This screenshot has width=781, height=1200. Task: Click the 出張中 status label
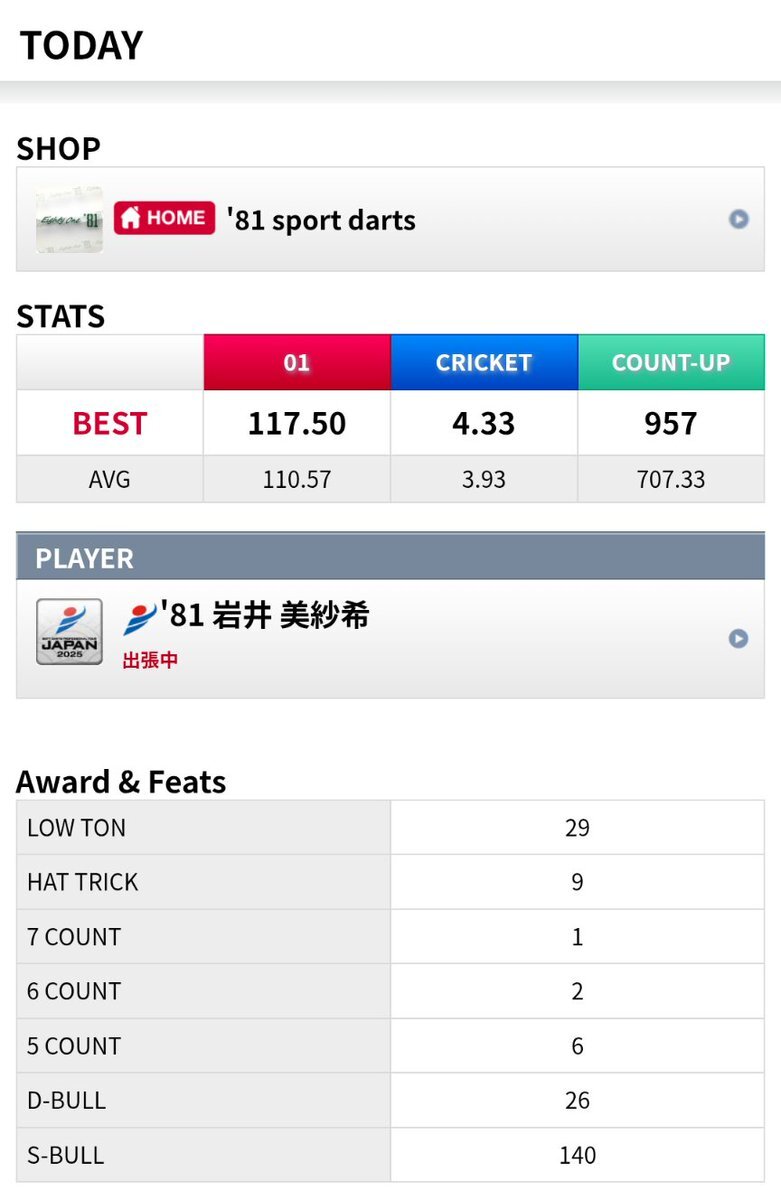[x=150, y=661]
